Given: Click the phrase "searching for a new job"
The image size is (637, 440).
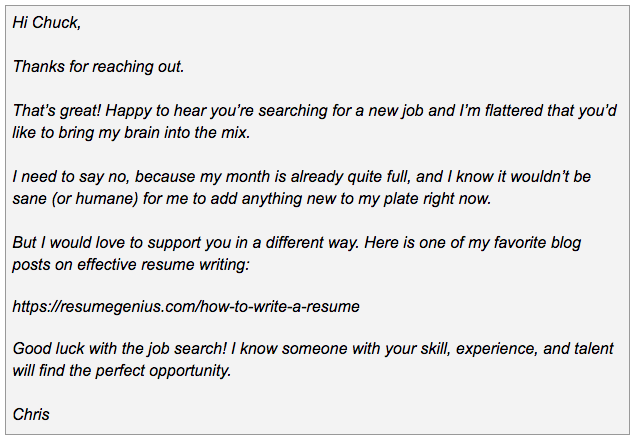Looking at the screenshot, I should (x=345, y=111).
